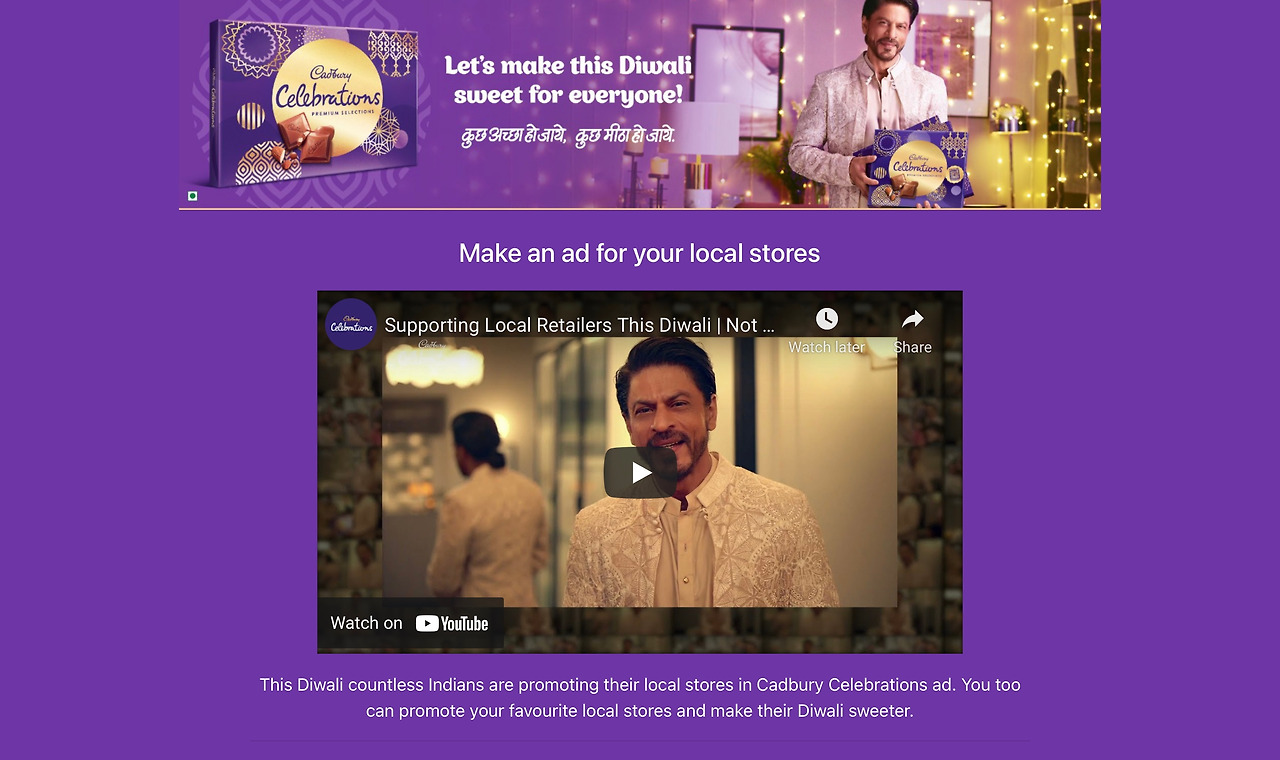Screen dimensions: 1280x760
Task: Open the video title 'Supporting Local Retailers This Diwali'
Action: (x=579, y=325)
